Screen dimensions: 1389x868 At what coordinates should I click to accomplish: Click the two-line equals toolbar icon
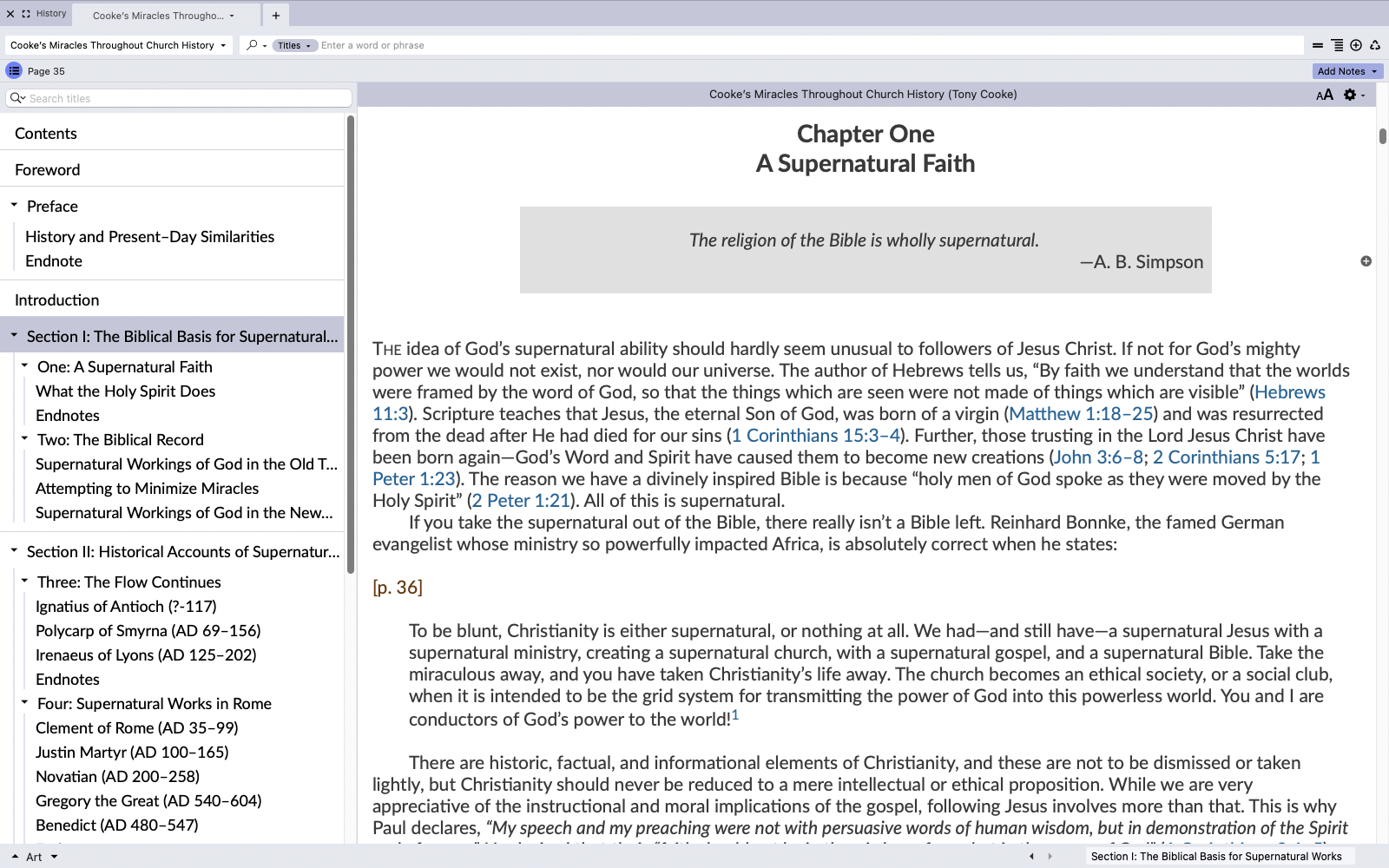point(1318,45)
